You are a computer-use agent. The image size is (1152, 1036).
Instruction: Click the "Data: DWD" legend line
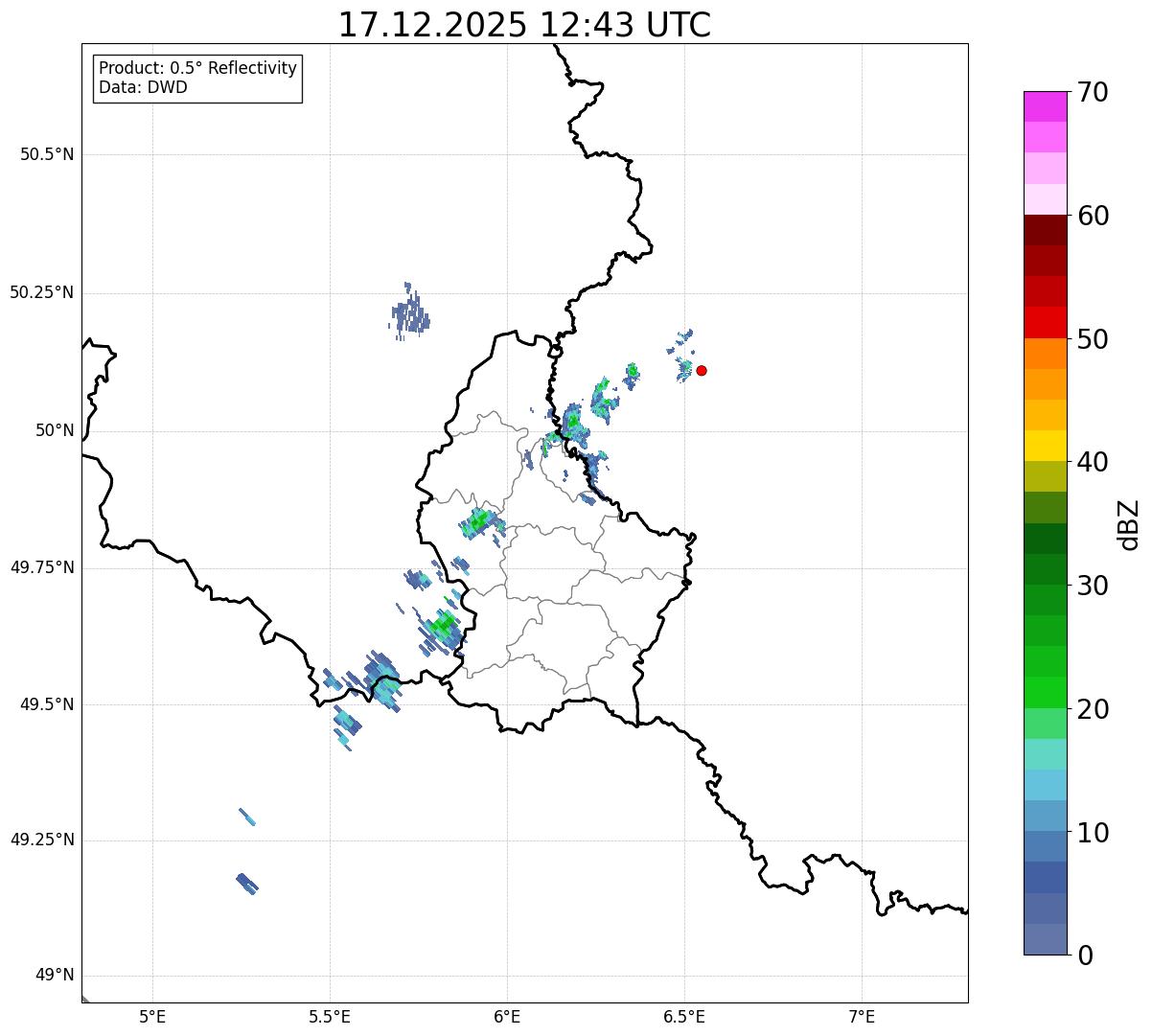click(x=143, y=88)
